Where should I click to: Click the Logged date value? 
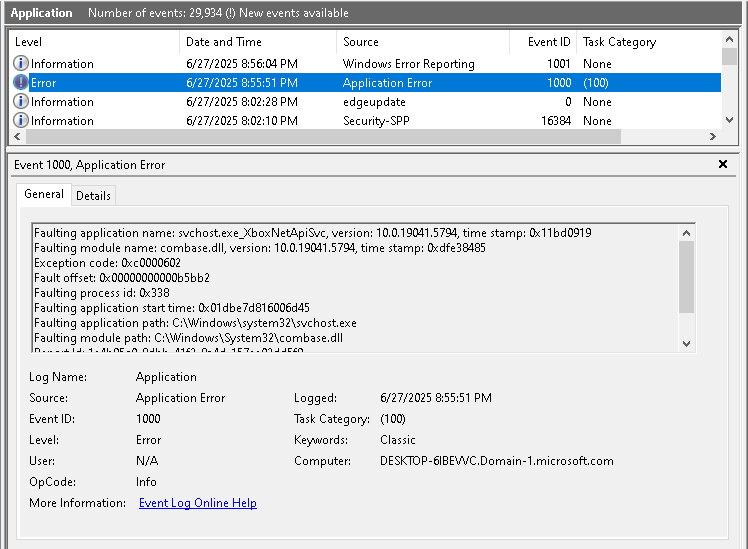(x=436, y=398)
